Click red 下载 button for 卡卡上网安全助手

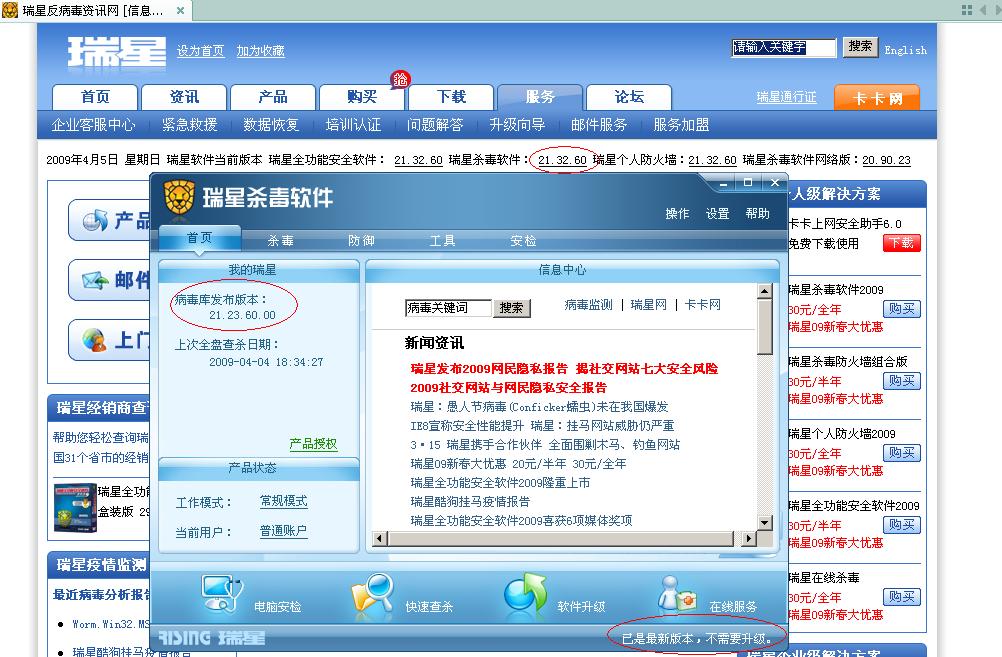pos(902,243)
